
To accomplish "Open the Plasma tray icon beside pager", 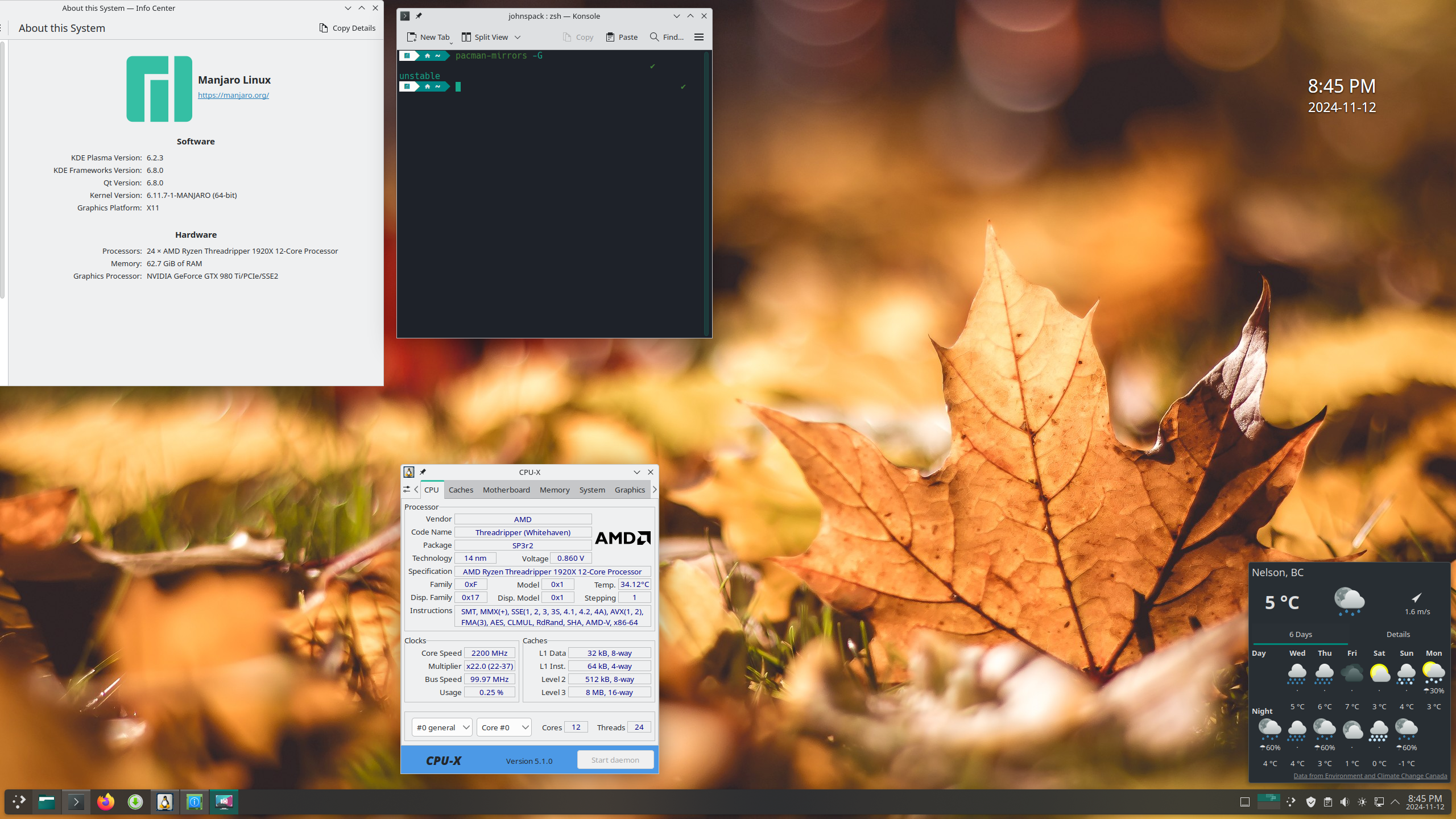I will tap(1291, 802).
